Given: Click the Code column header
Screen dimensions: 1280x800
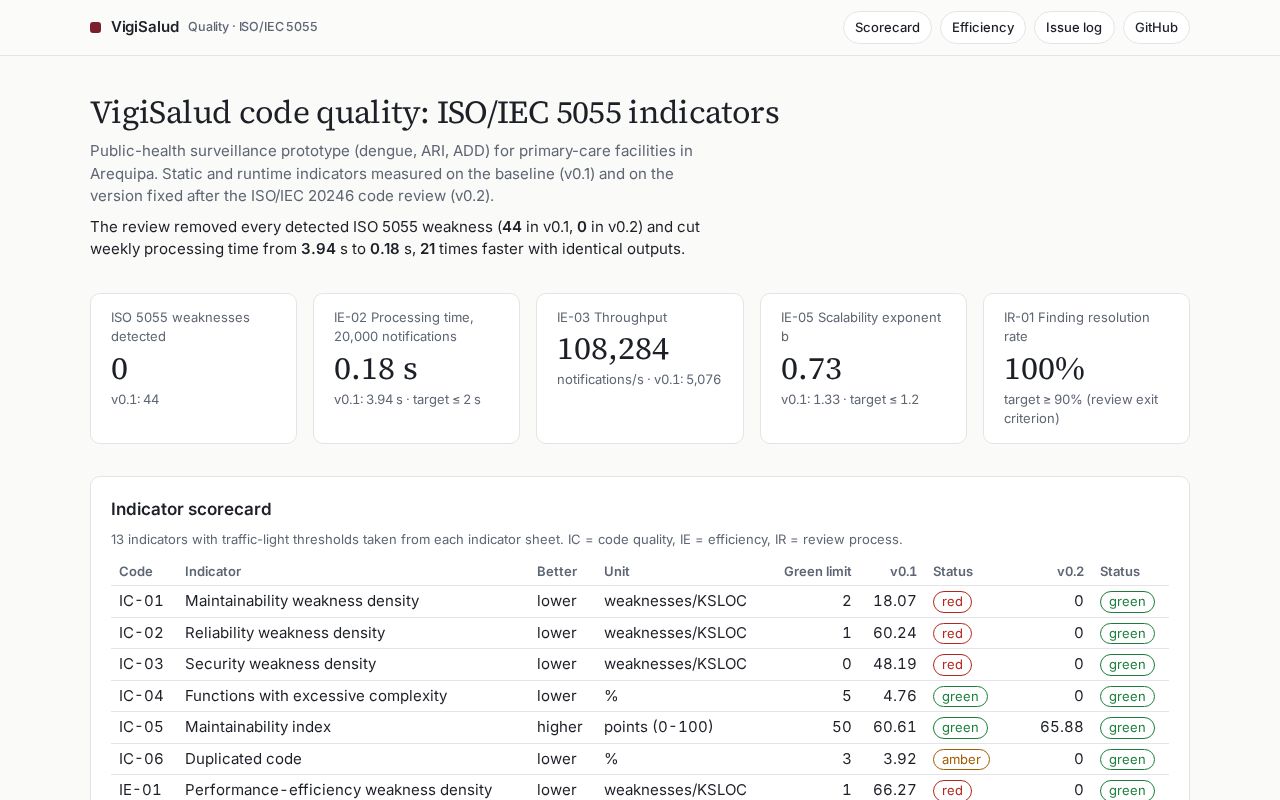Looking at the screenshot, I should click(x=136, y=571).
